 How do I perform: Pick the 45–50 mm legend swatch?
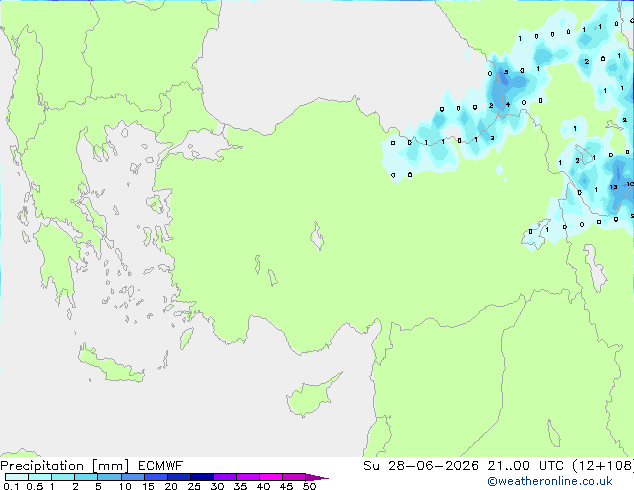[294, 477]
